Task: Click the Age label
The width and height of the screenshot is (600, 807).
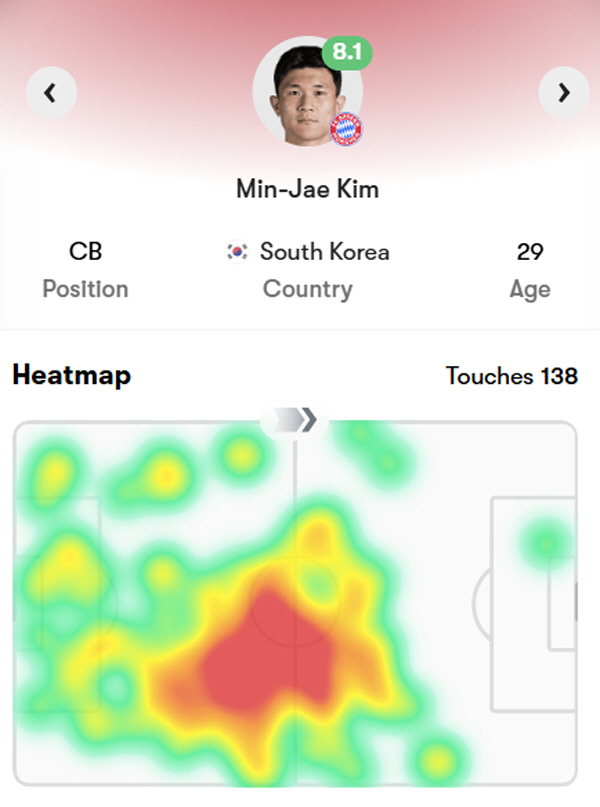Action: pyautogui.click(x=529, y=289)
